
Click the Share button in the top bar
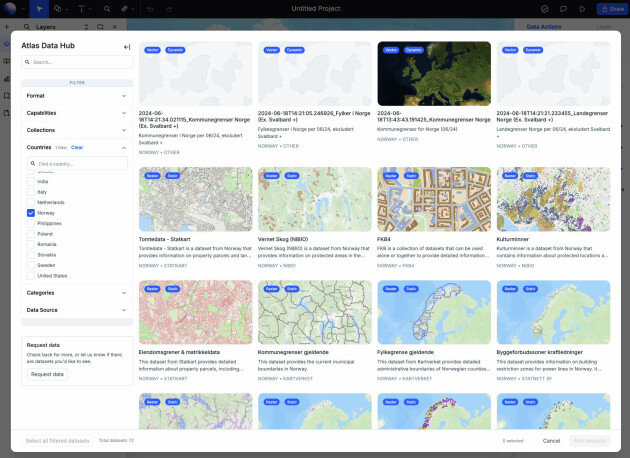pos(613,9)
